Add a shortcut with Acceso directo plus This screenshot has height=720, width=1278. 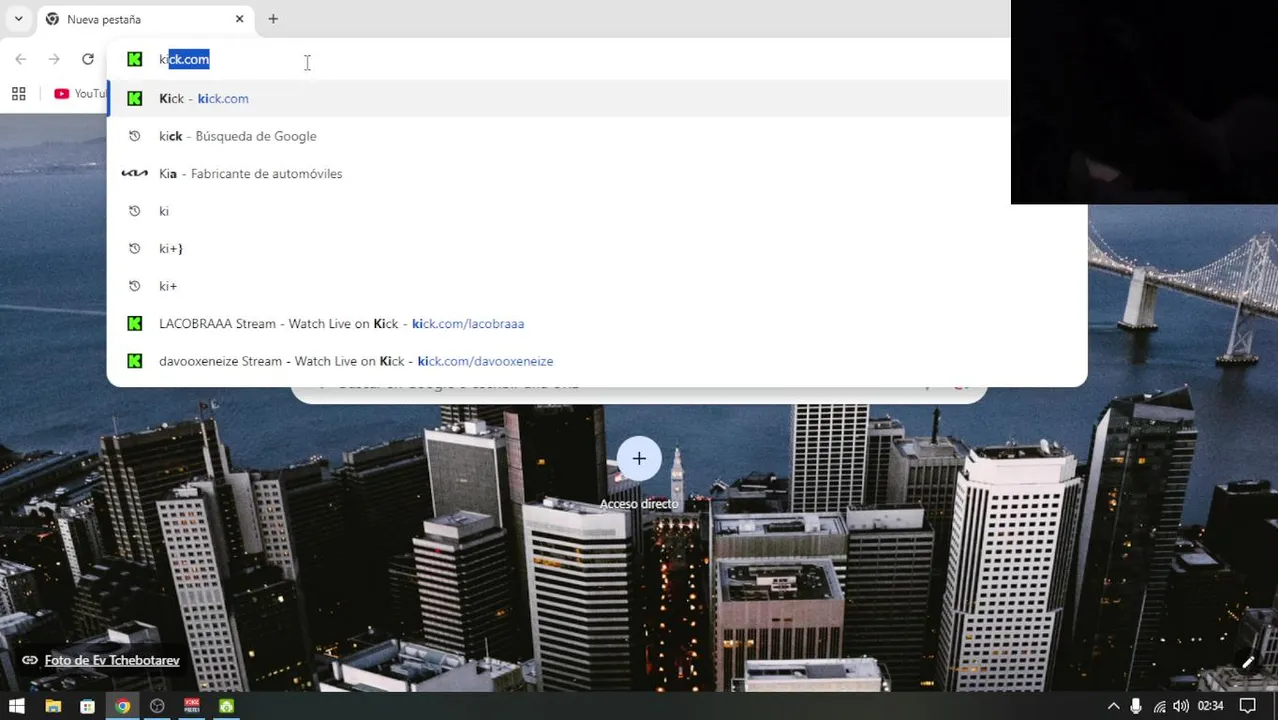pos(639,459)
